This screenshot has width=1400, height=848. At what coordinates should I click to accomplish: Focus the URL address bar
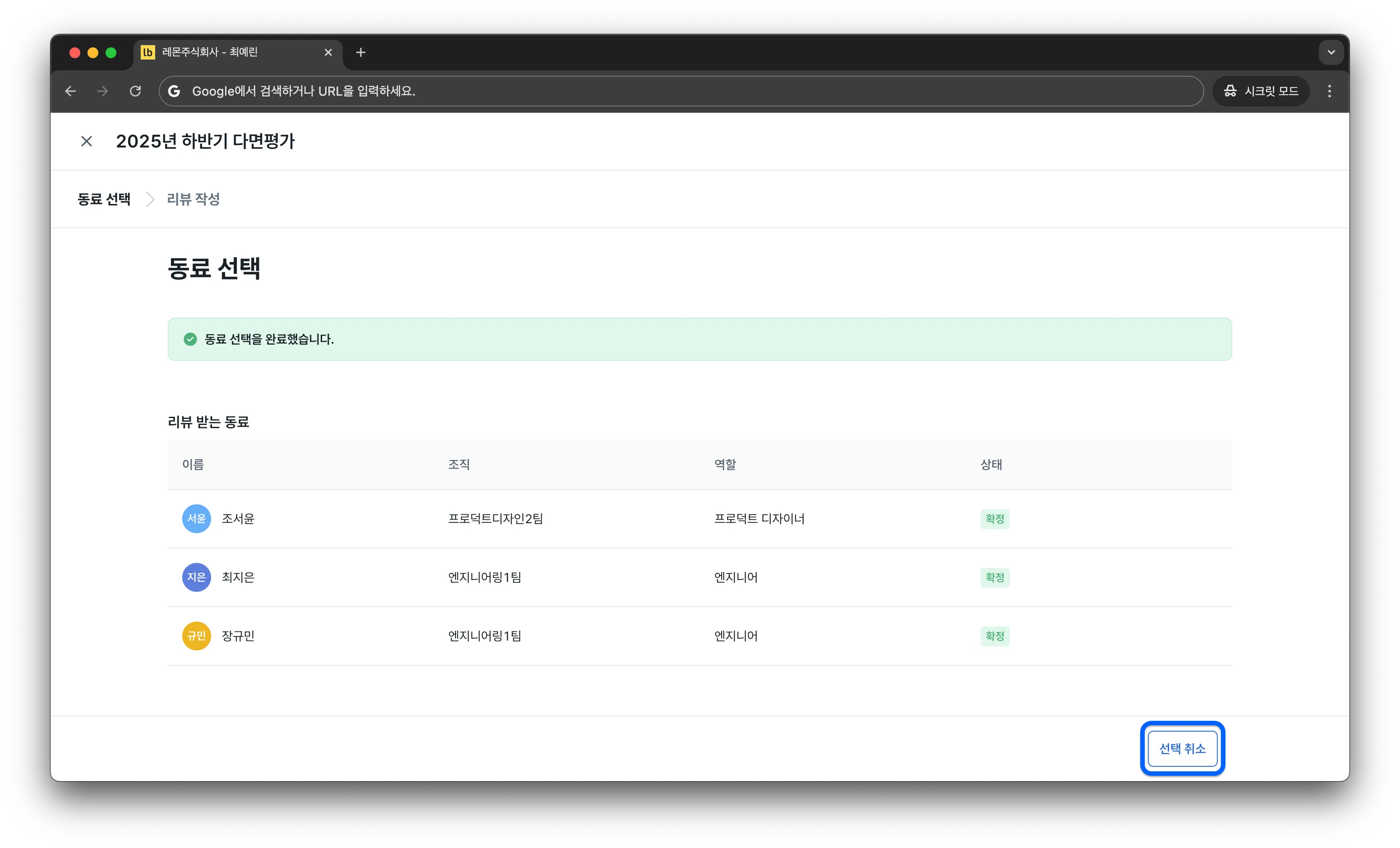click(x=681, y=91)
